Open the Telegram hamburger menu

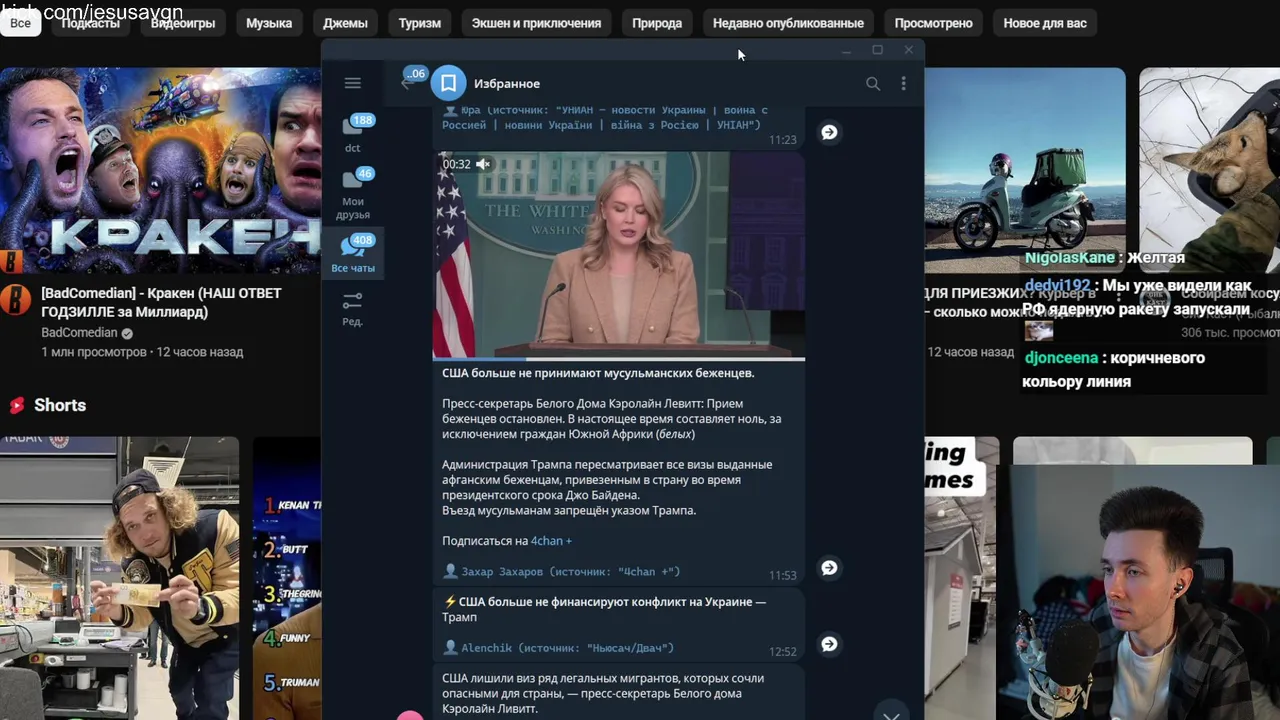point(352,83)
